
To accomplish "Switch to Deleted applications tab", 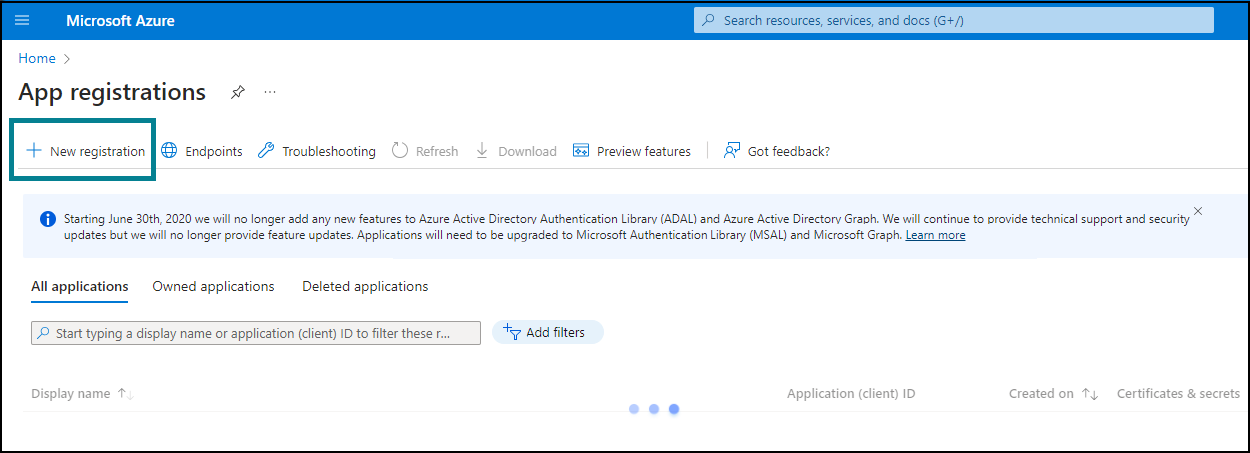I will (x=365, y=286).
